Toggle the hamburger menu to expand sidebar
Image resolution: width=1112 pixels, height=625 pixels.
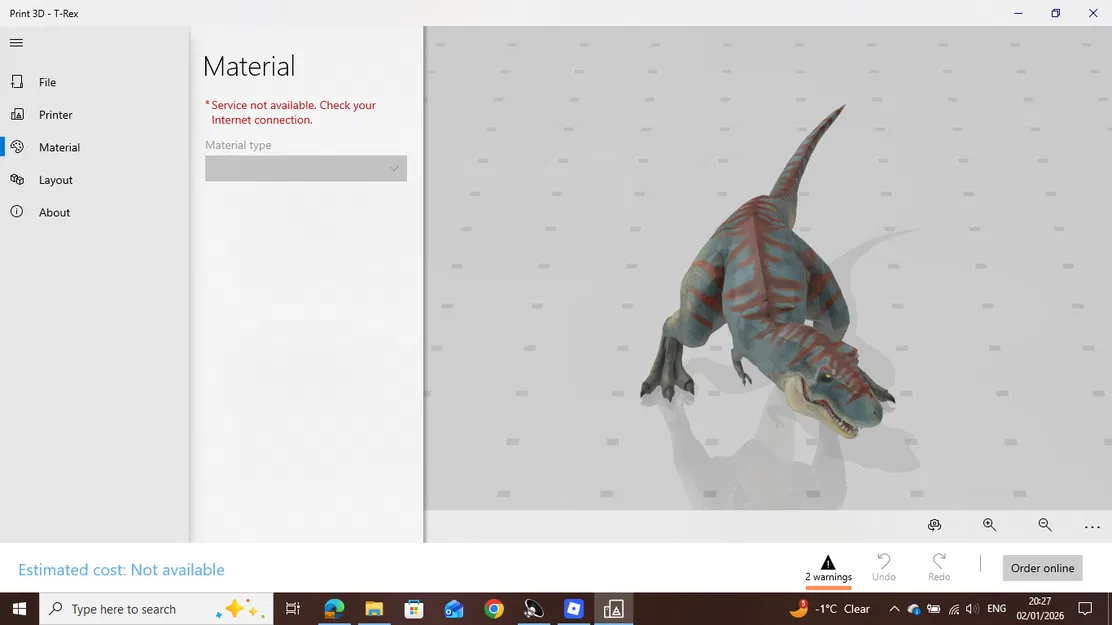point(16,42)
